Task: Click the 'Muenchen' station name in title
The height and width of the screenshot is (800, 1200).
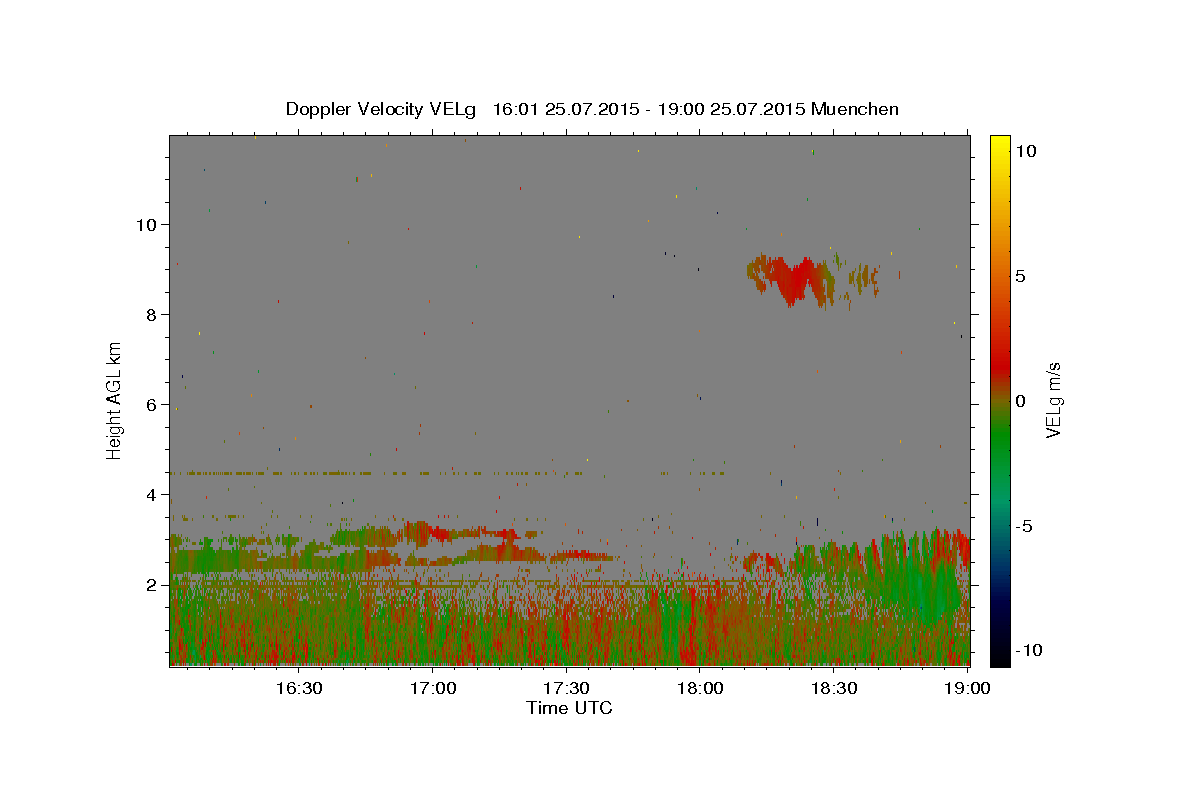Action: pos(855,109)
